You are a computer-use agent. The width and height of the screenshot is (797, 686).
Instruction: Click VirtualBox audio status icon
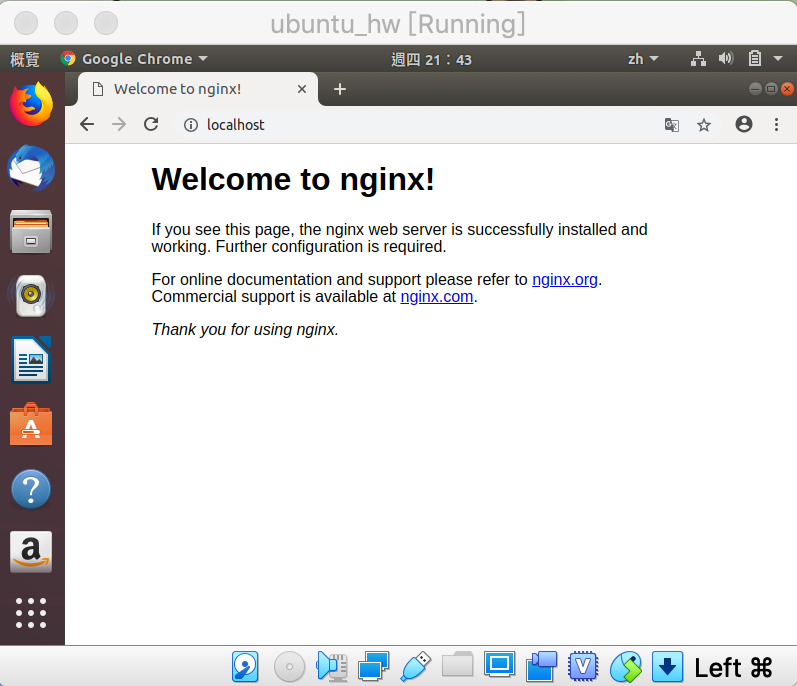pos(332,666)
